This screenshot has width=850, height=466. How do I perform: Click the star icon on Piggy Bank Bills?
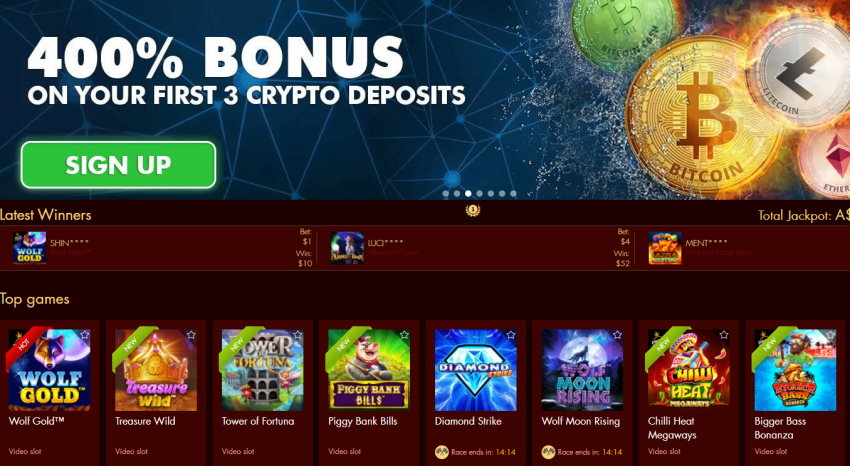pos(404,335)
